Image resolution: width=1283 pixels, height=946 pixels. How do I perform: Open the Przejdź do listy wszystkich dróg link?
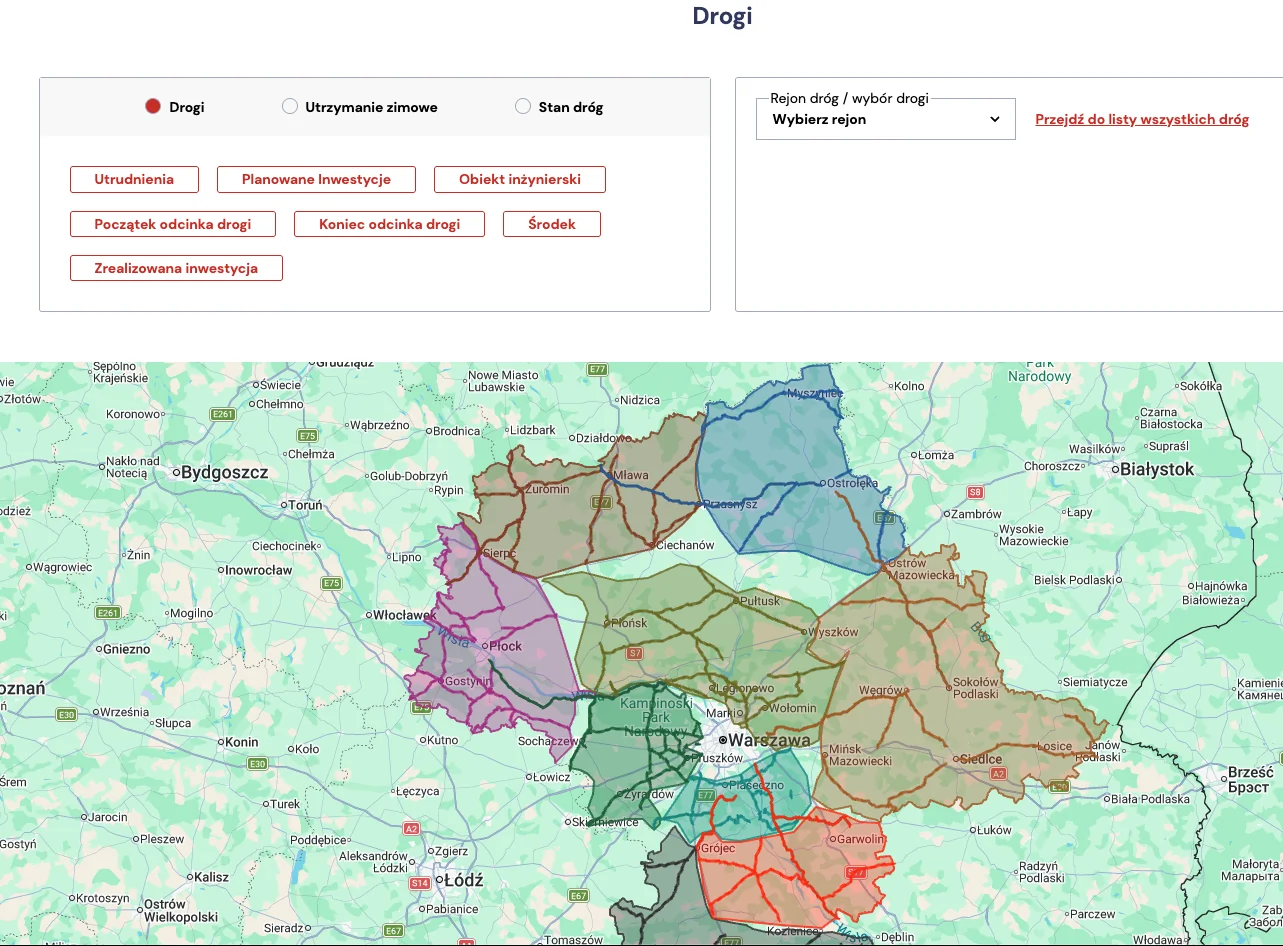click(x=1142, y=119)
